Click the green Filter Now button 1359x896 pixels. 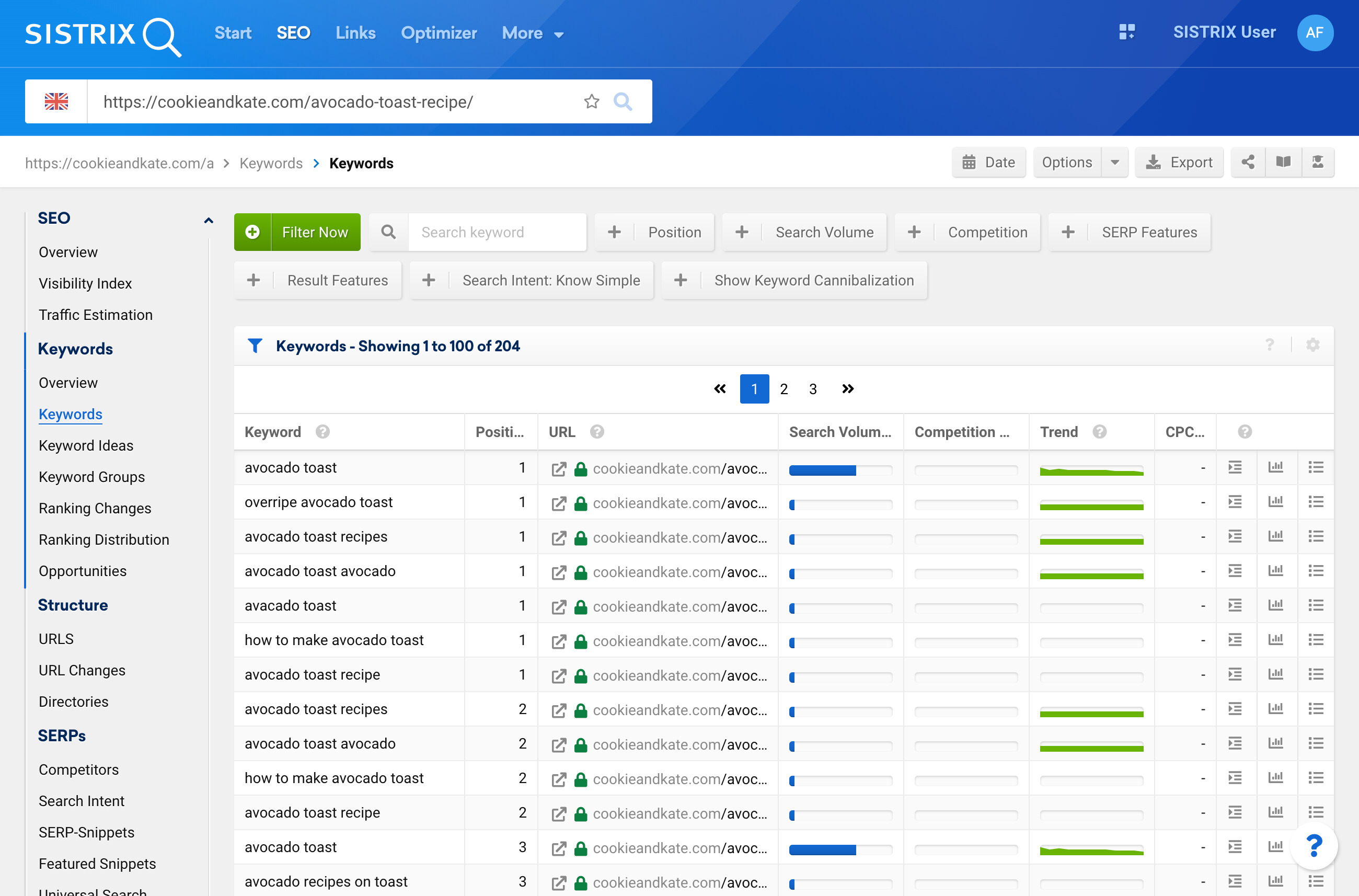coord(297,232)
